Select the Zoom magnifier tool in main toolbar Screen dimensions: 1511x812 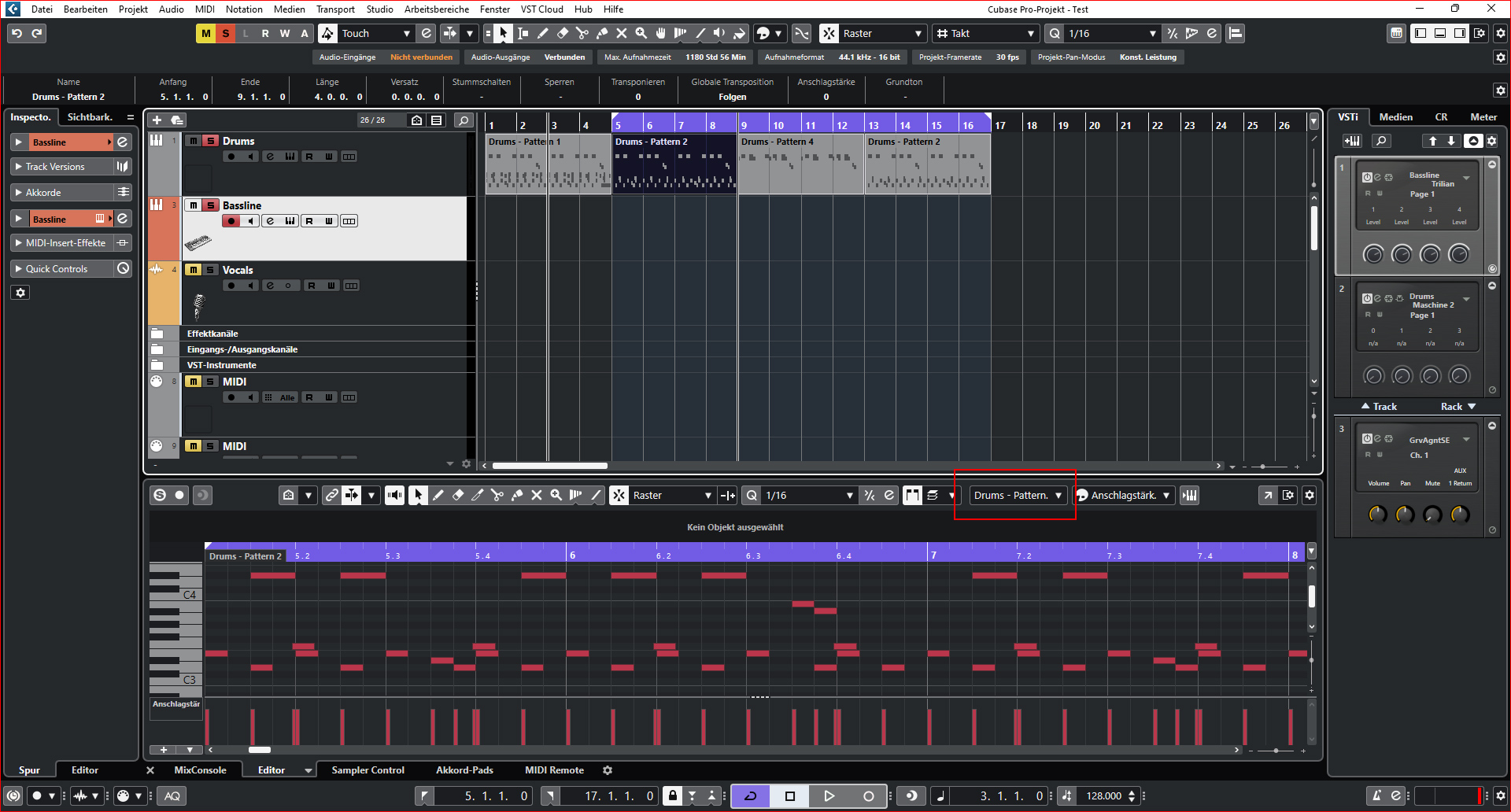pos(641,33)
